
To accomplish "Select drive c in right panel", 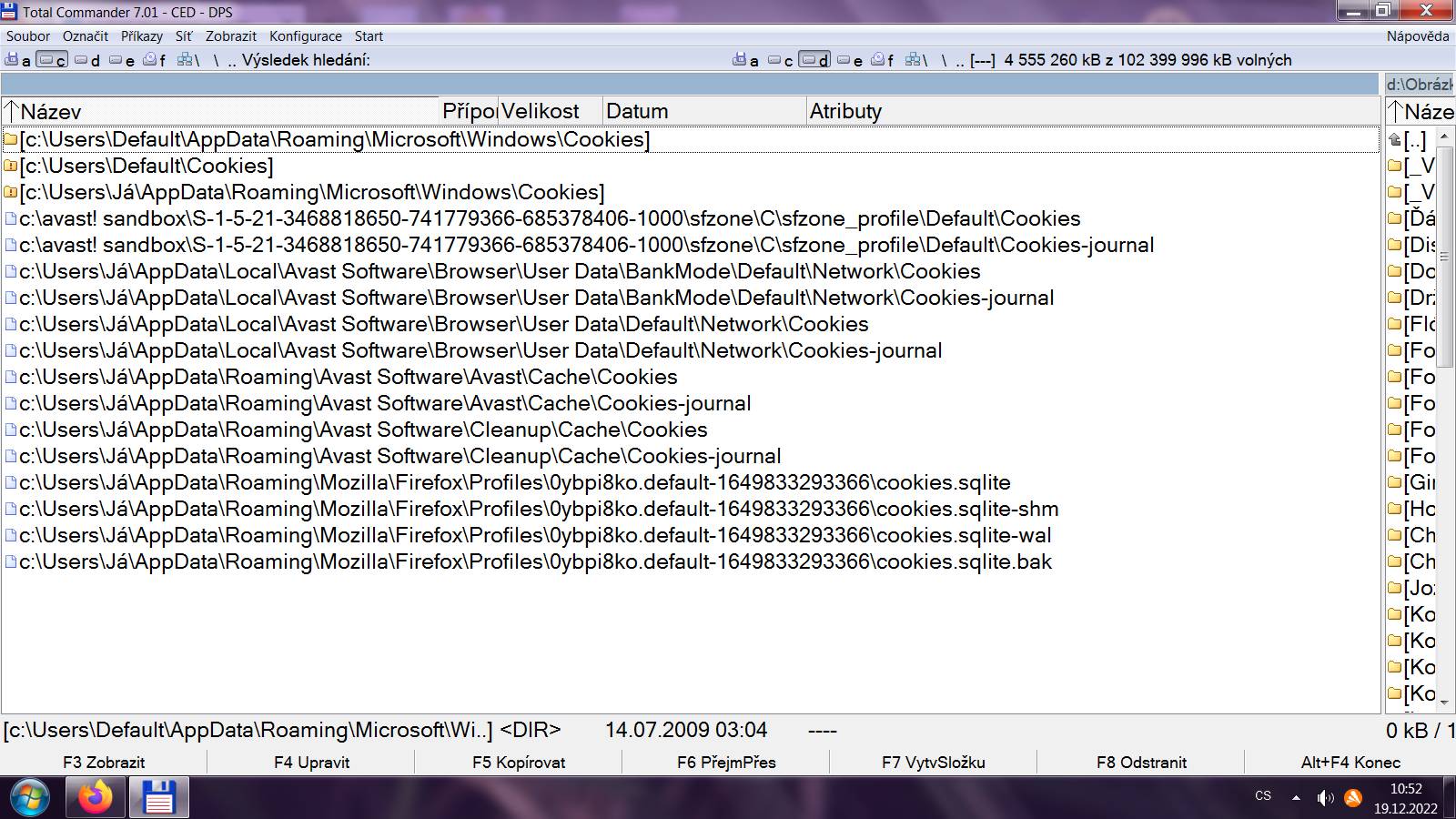I will (781, 60).
